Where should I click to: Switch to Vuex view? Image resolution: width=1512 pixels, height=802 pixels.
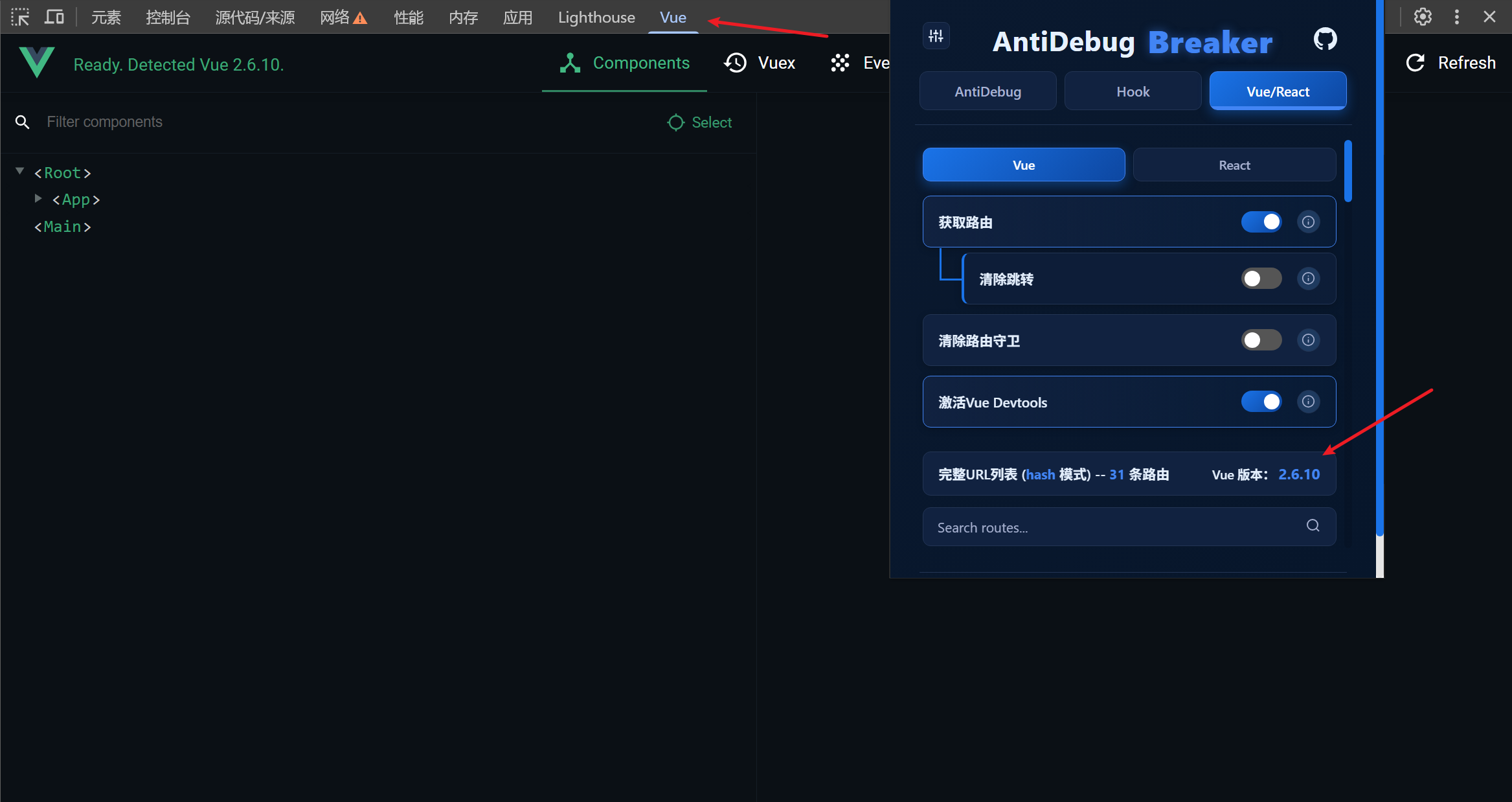pyautogui.click(x=760, y=63)
